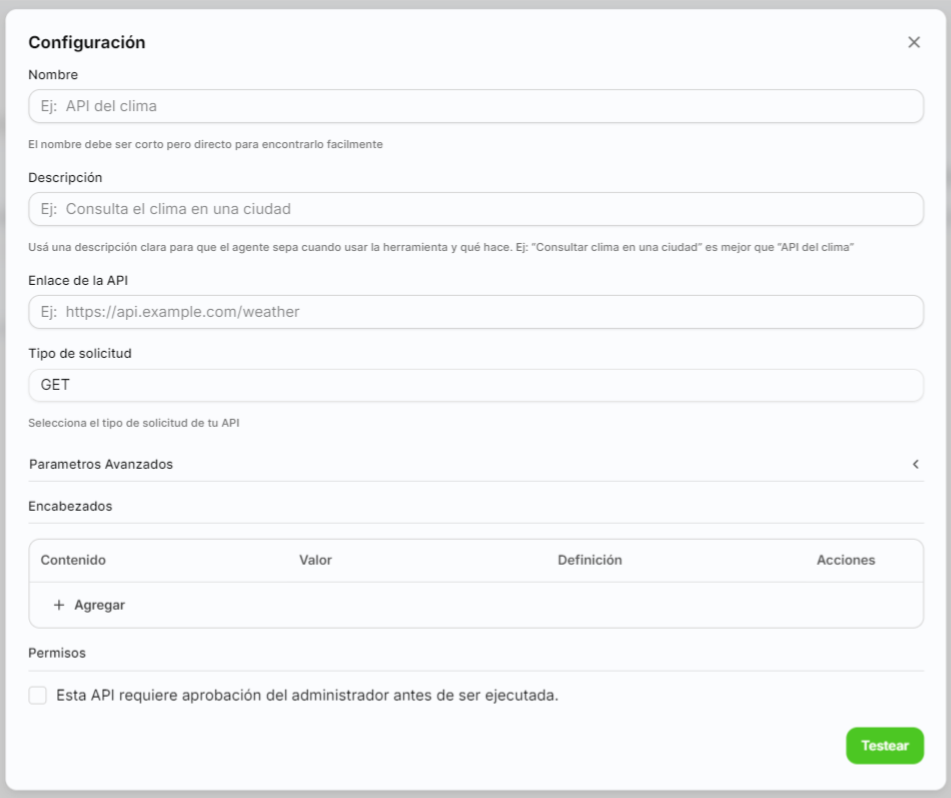Click the Acciones column header
The width and height of the screenshot is (951, 798).
pos(845,560)
